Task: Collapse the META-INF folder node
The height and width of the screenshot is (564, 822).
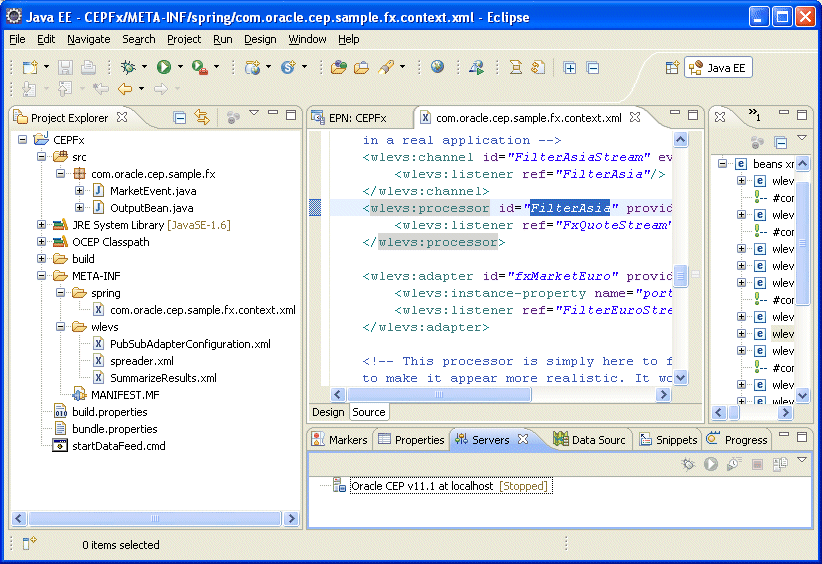Action: tap(42, 276)
